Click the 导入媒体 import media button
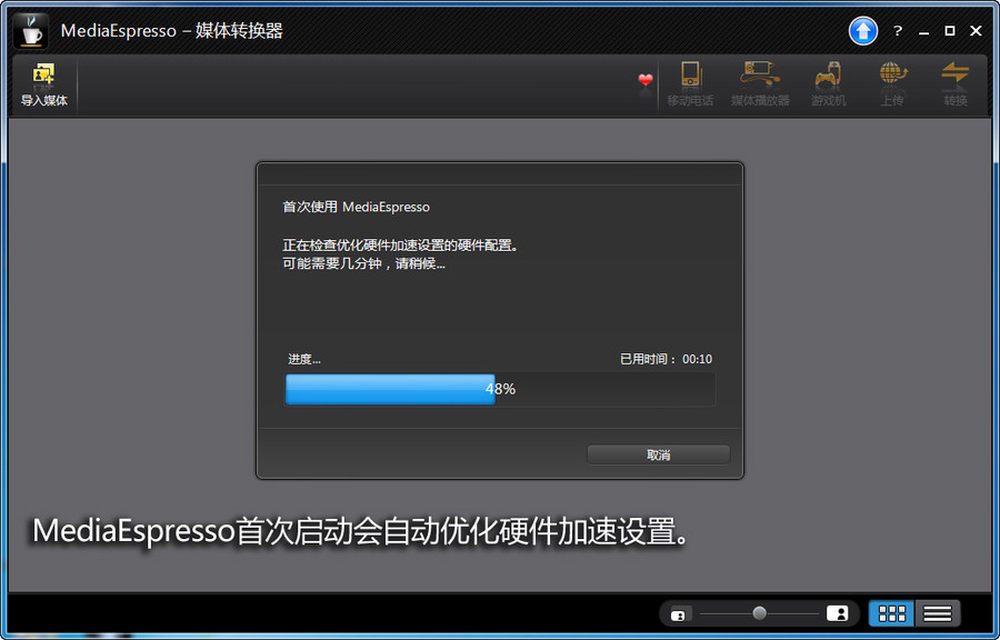 click(44, 85)
